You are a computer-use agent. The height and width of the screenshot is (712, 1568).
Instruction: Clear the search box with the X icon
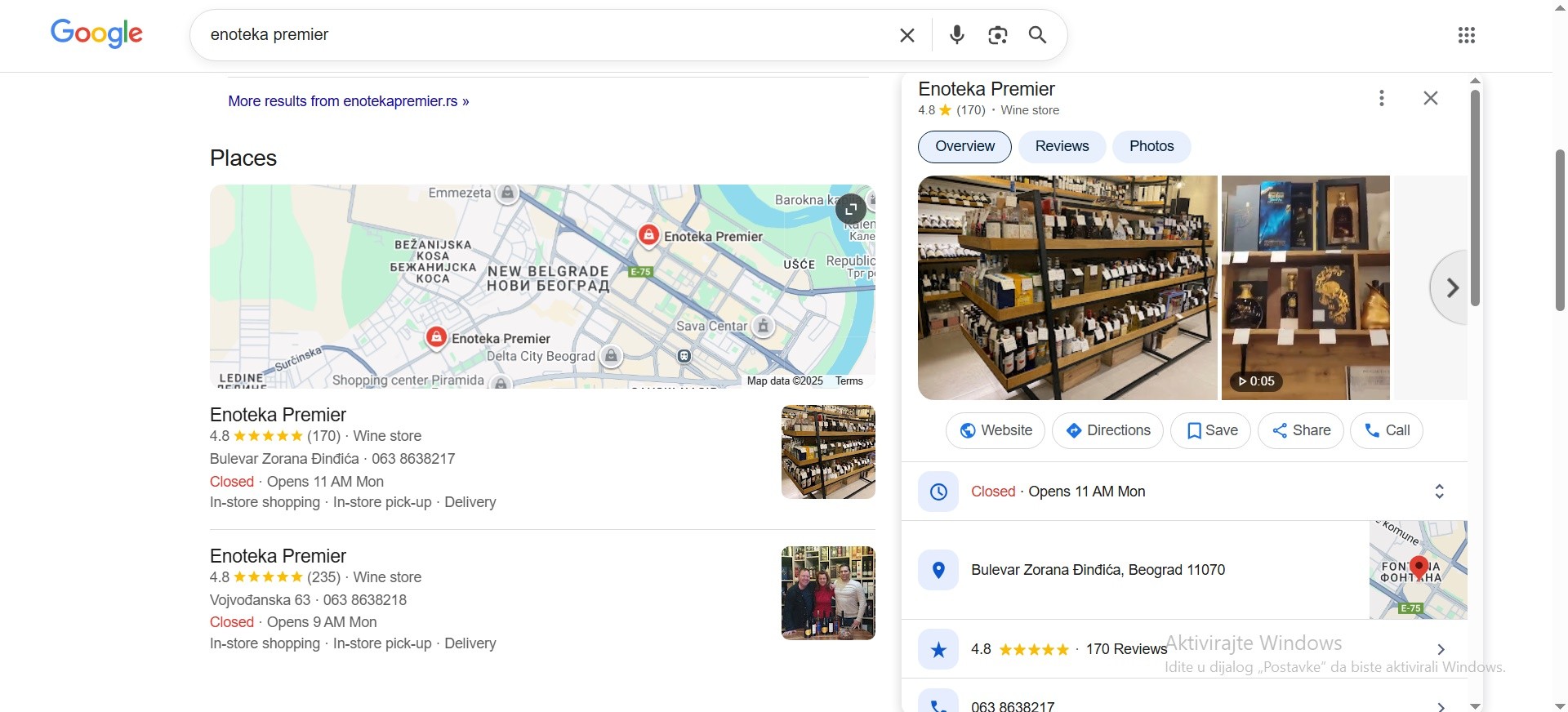tap(907, 35)
